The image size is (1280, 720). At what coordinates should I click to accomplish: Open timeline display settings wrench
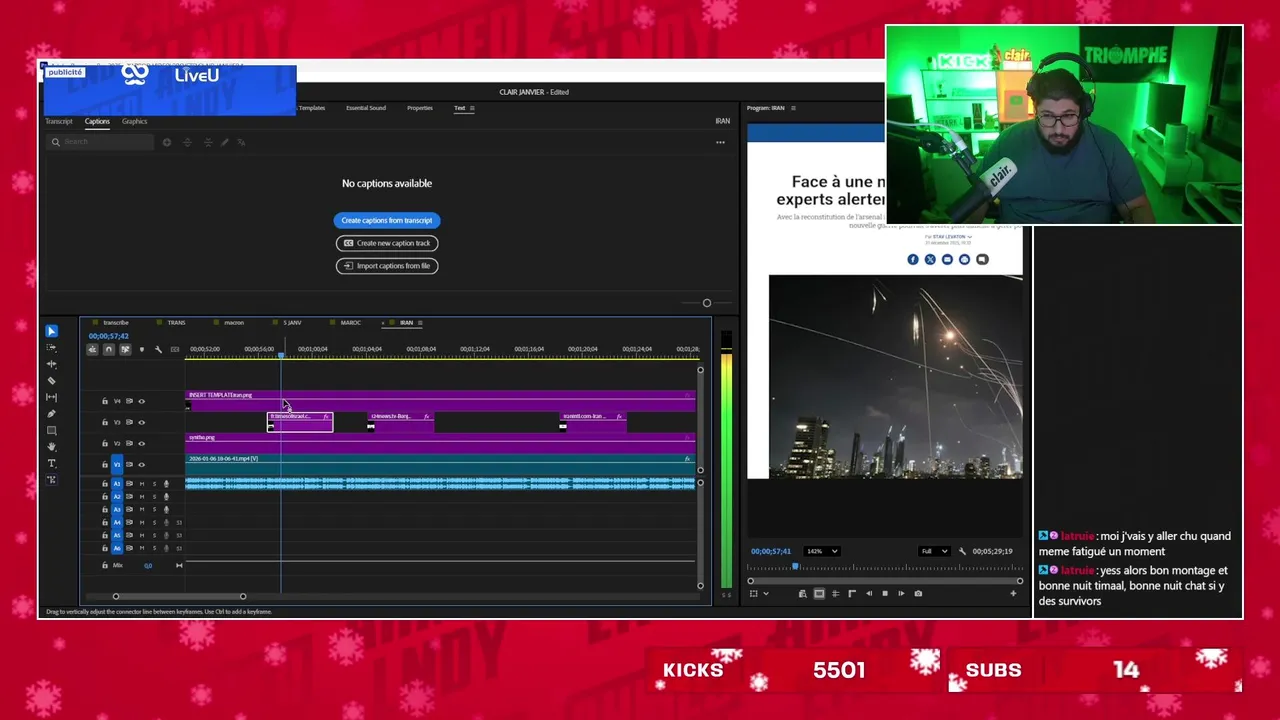click(158, 349)
